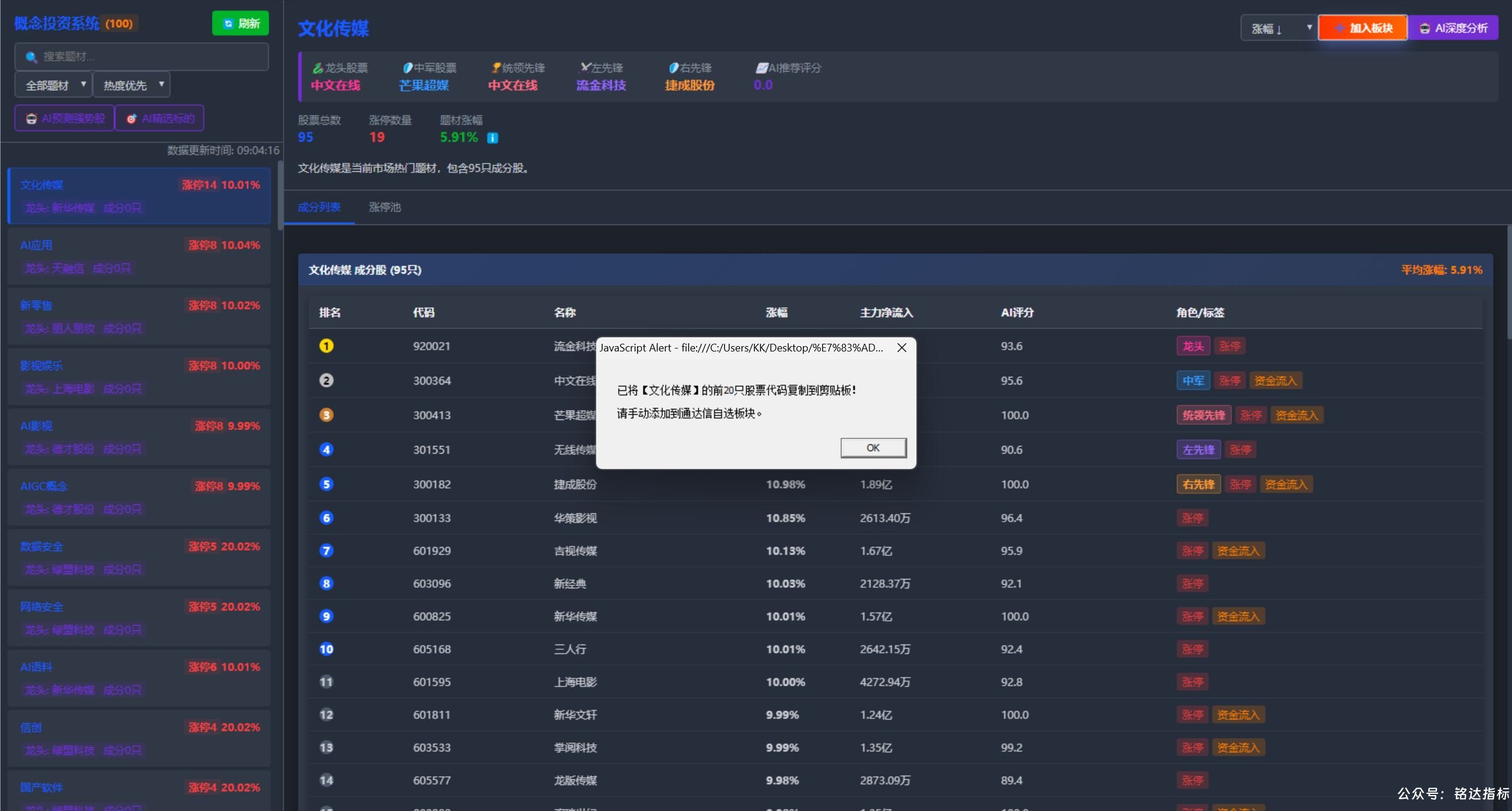Select the 影视娱乐 concept card

tap(139, 377)
